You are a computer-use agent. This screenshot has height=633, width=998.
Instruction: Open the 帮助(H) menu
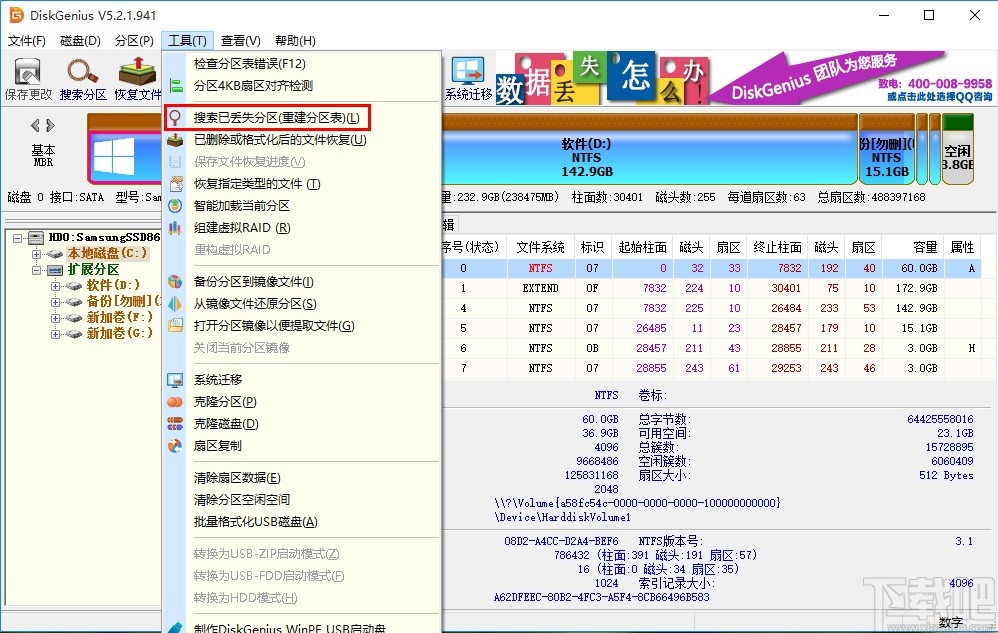[x=295, y=41]
